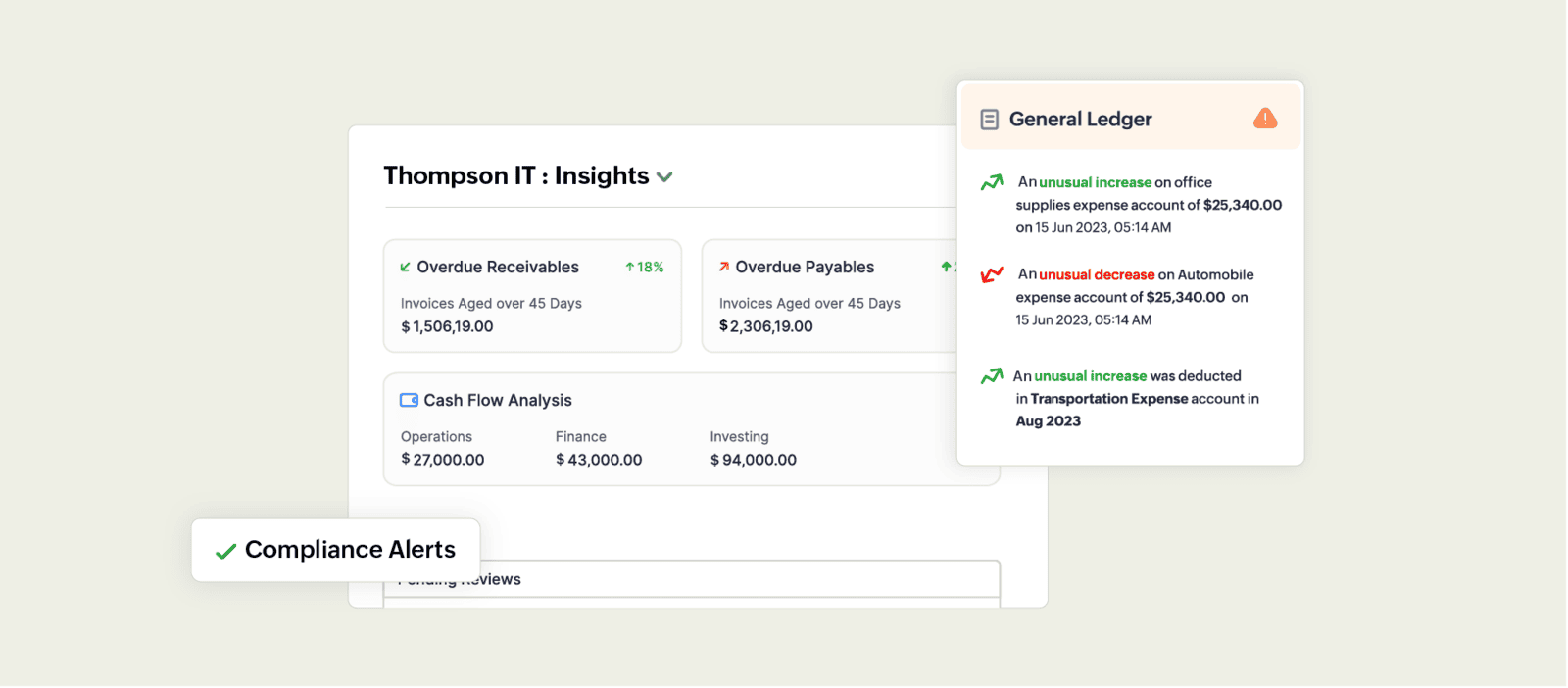Click the Transportation Expense account link
1568x688 pixels.
tap(1109, 399)
